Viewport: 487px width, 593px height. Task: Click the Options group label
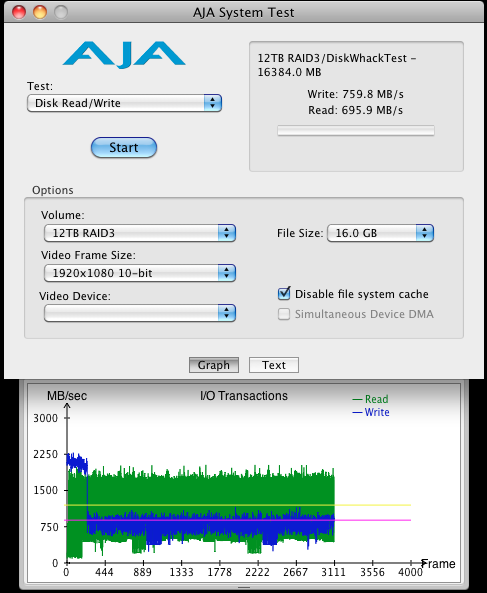coord(53,190)
